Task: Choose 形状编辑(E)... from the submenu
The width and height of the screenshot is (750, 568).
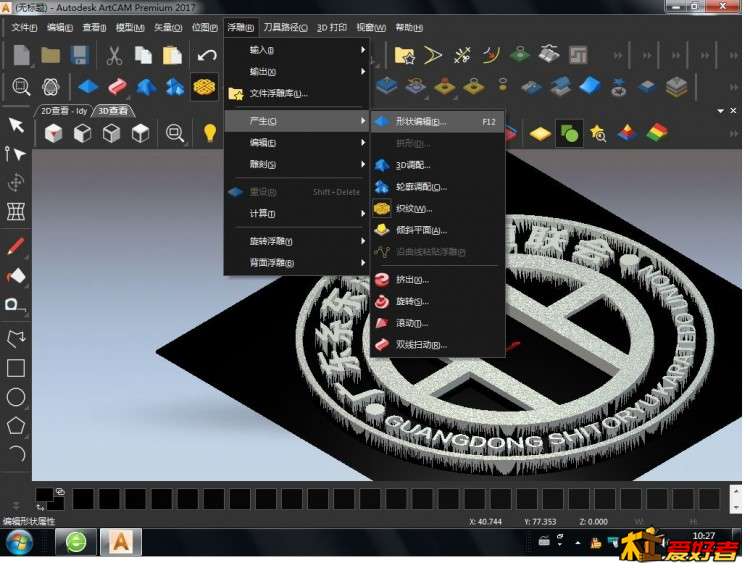Action: (x=438, y=122)
